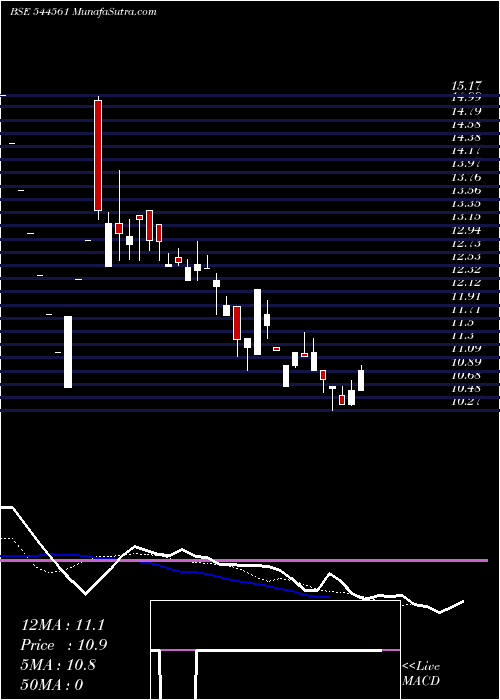Click the 15.17 price label

466,85
